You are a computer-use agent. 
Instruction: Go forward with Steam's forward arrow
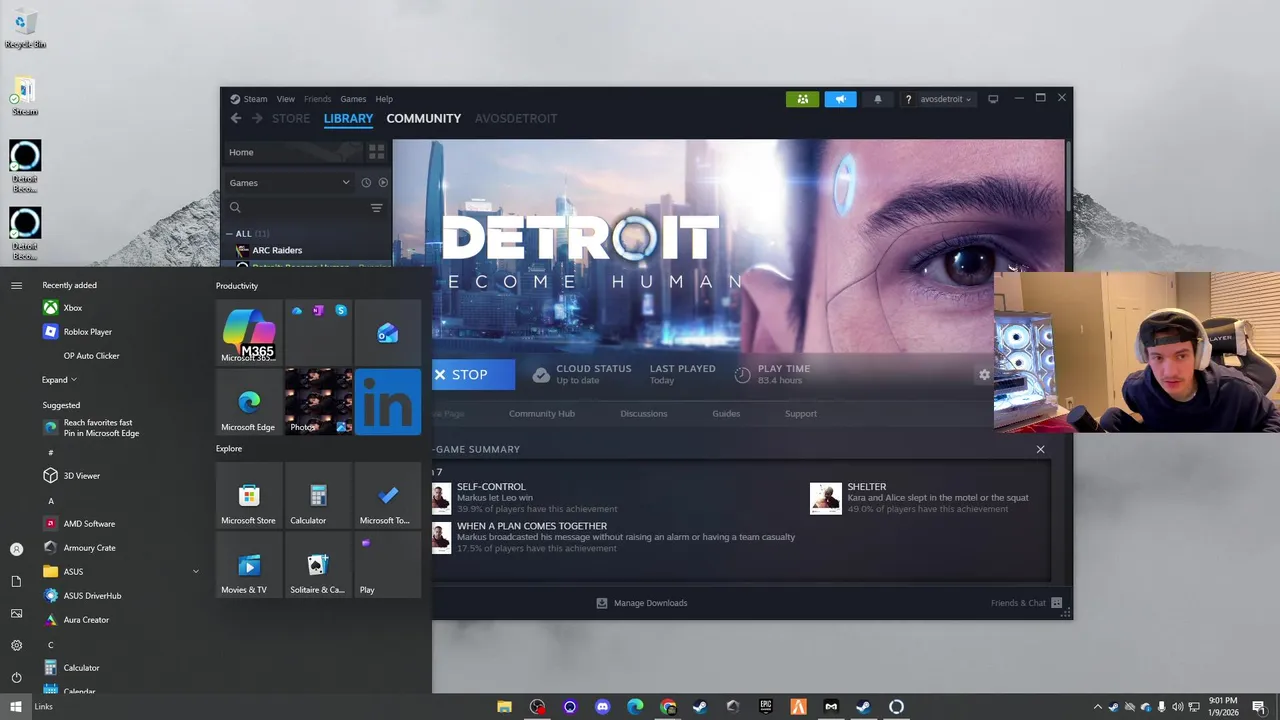coord(257,118)
